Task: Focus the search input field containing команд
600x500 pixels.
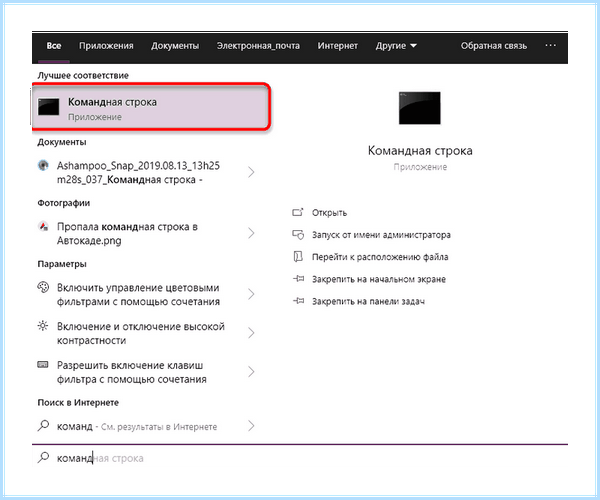Action: click(x=300, y=458)
